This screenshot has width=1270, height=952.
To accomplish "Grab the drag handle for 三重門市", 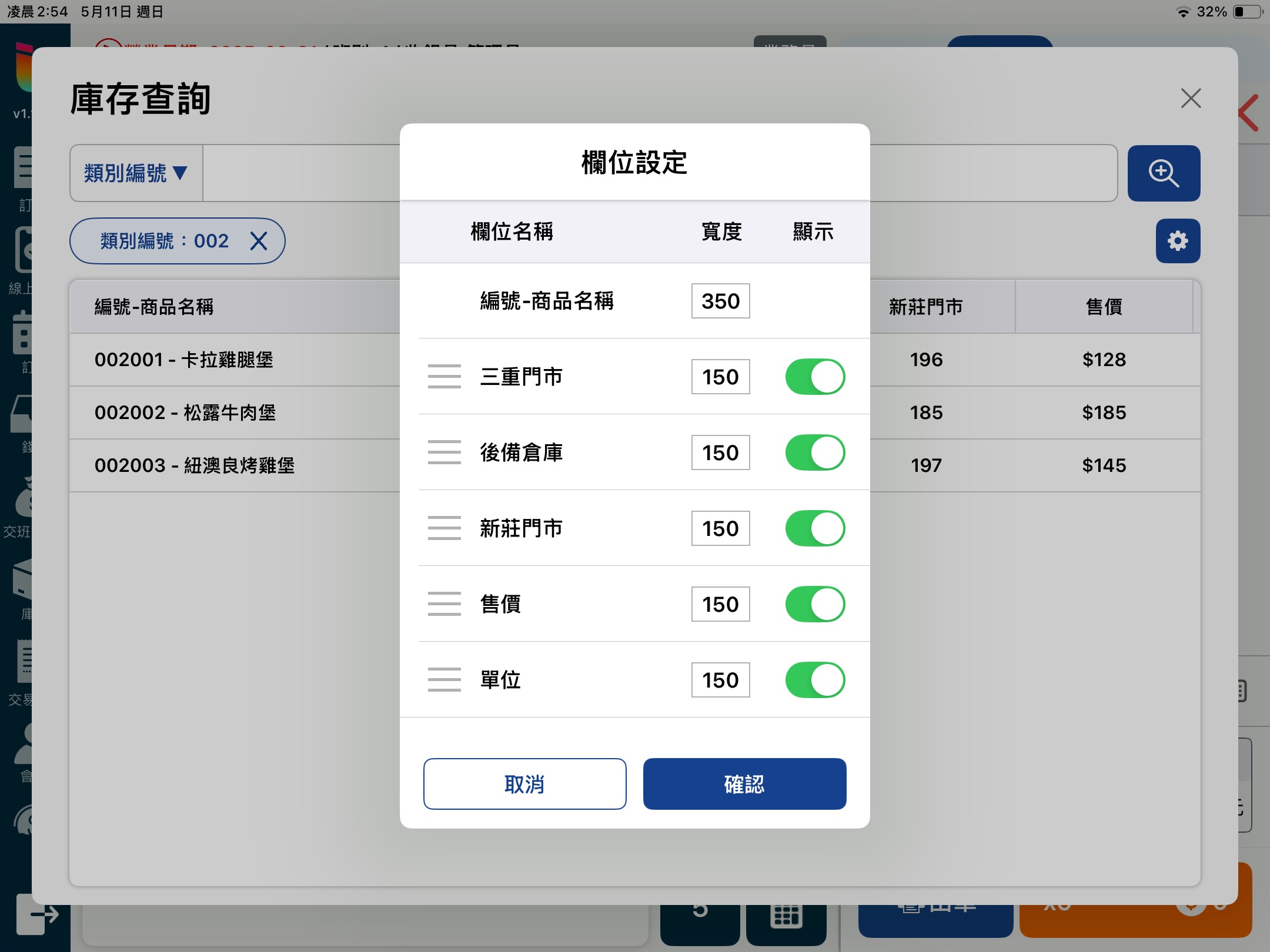I will [x=444, y=377].
